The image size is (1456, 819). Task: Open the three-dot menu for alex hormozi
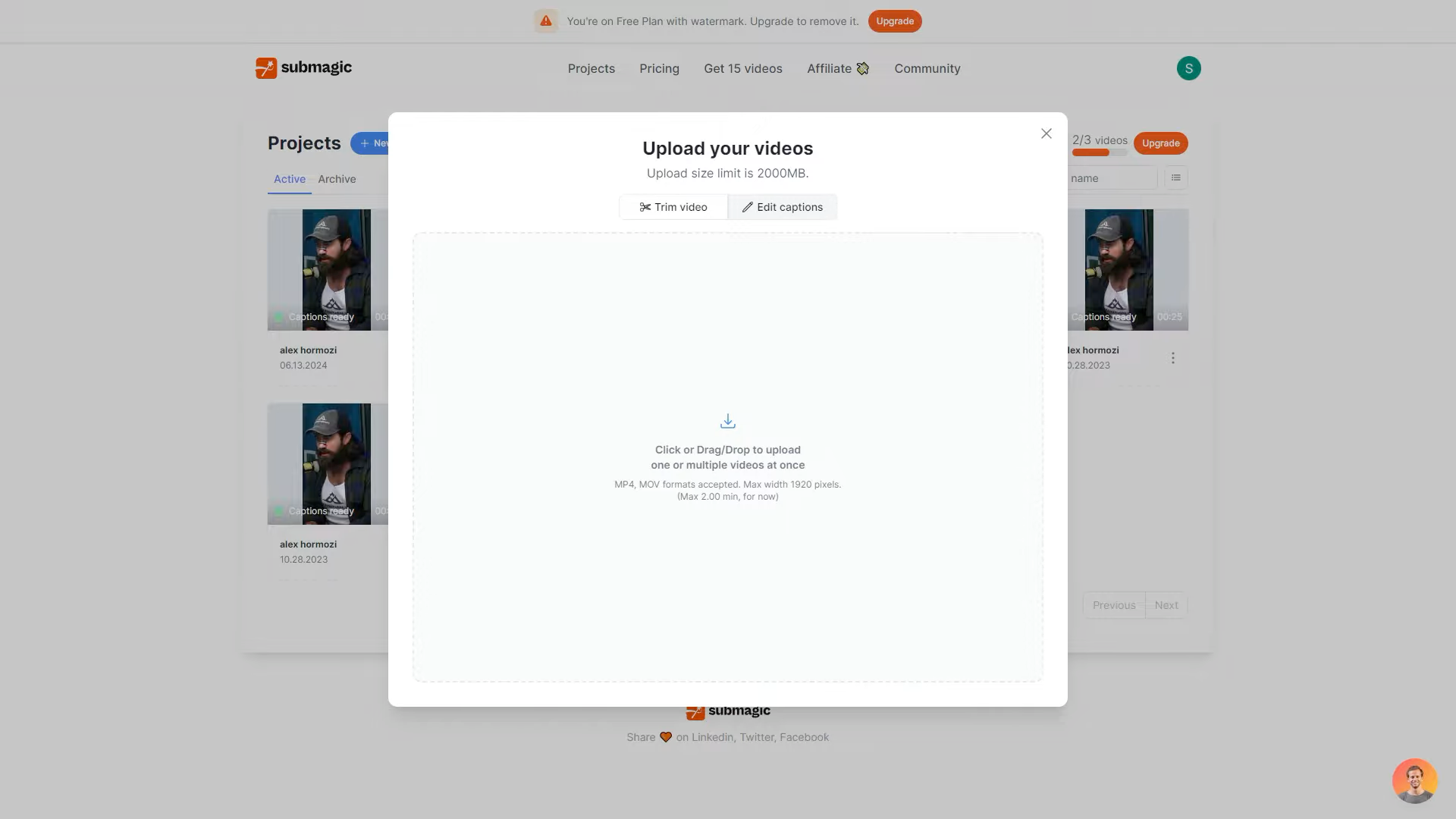pyautogui.click(x=1172, y=358)
